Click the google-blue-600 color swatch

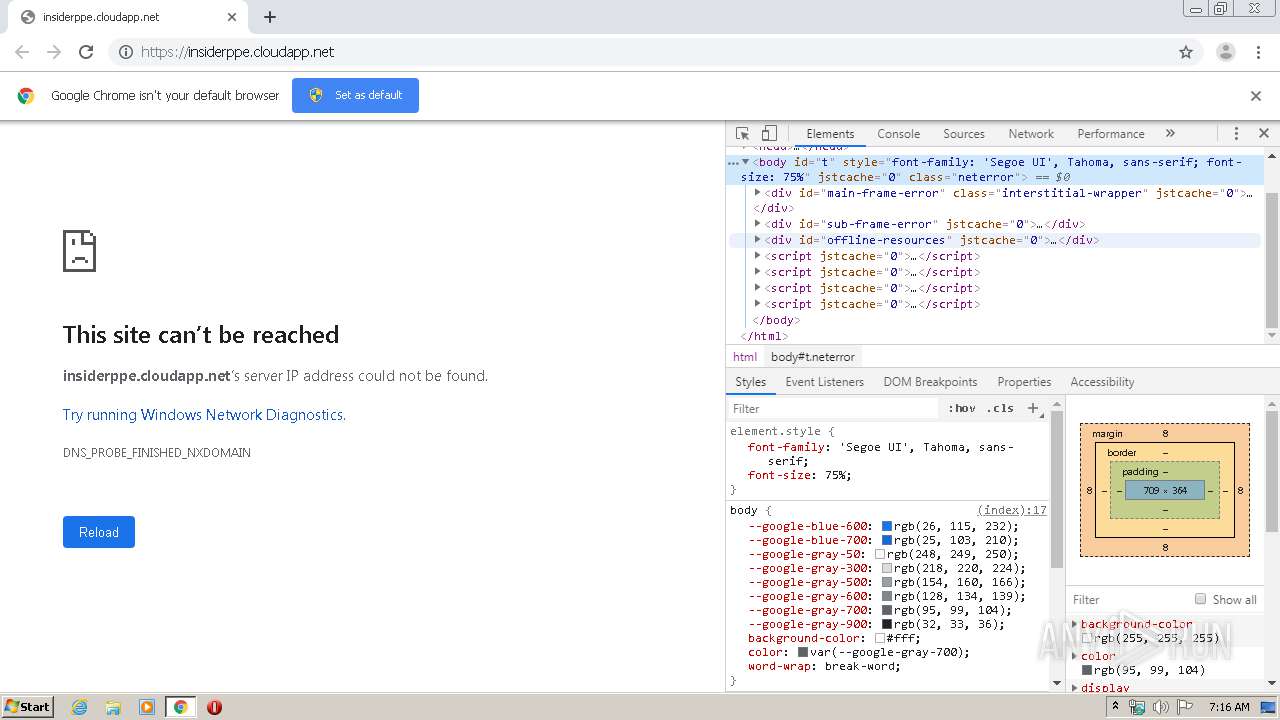(886, 526)
